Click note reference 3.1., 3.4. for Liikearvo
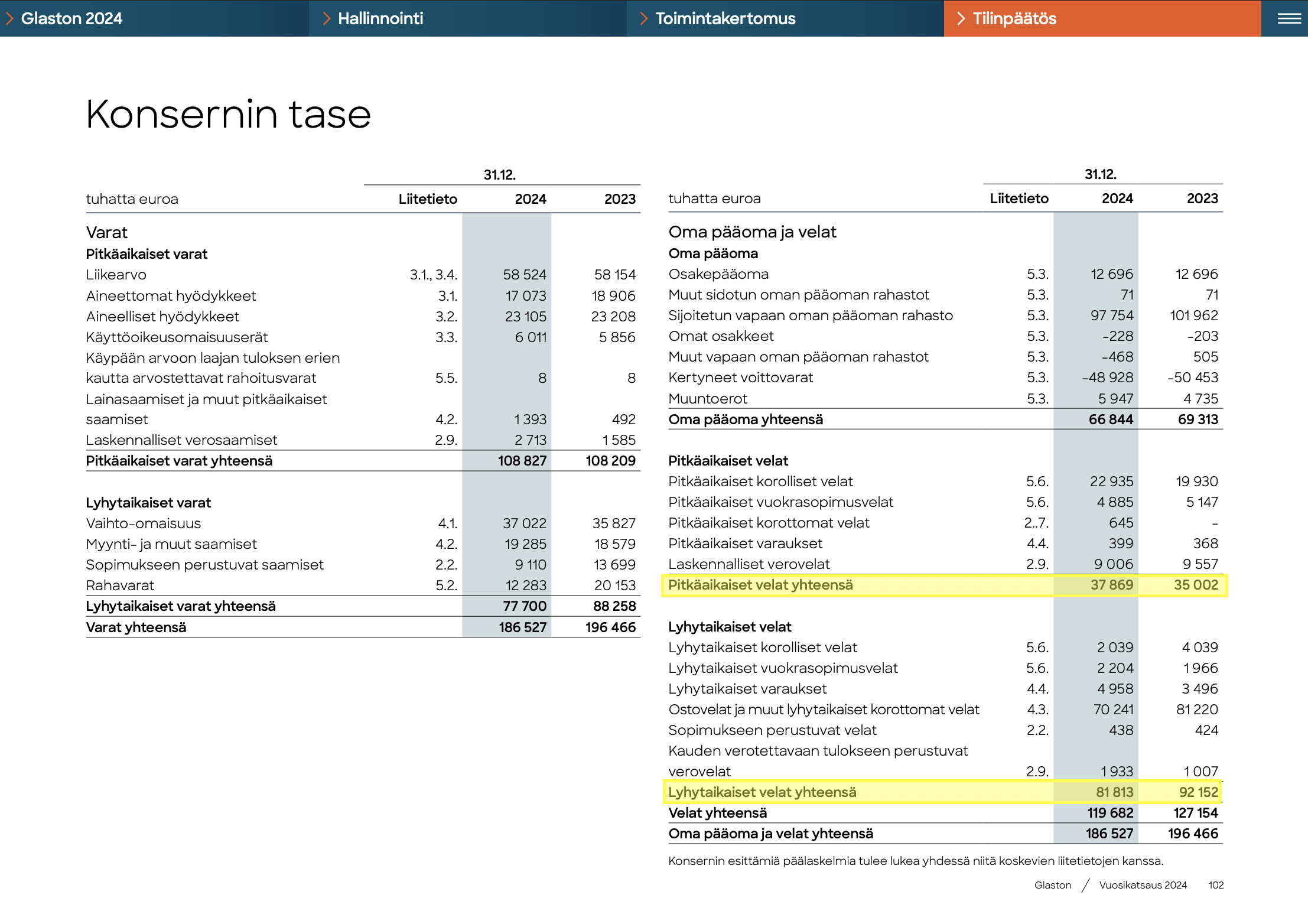Screen dimensions: 1308x924 (x=433, y=275)
